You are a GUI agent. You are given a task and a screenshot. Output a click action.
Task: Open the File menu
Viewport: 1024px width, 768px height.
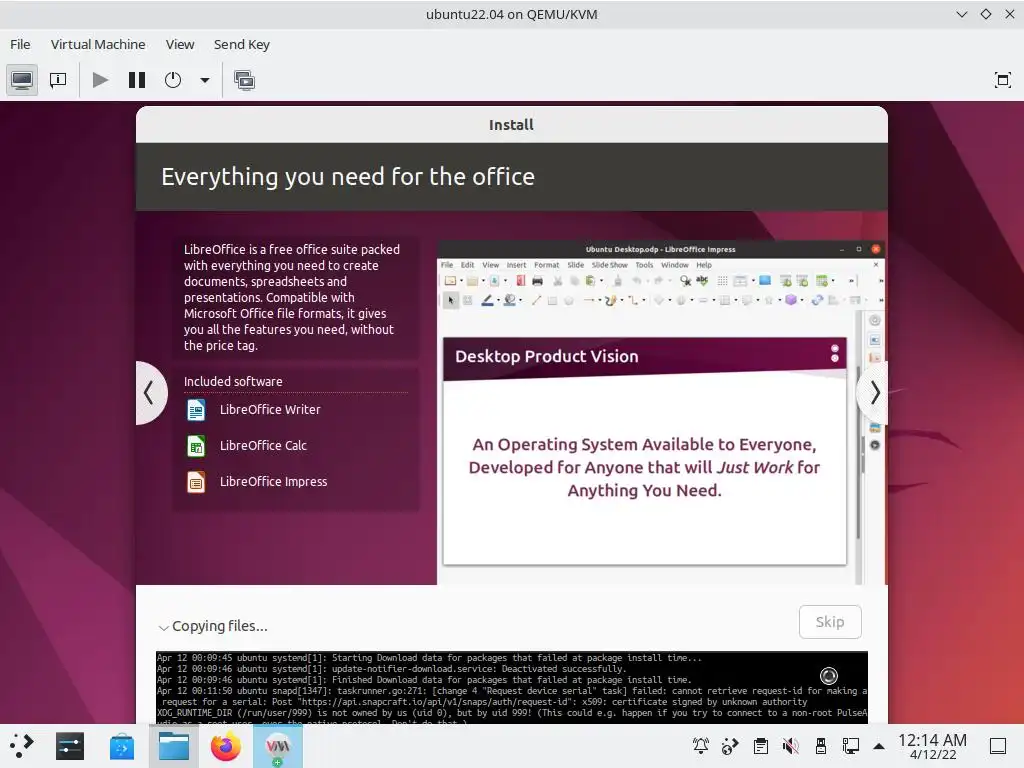pos(20,44)
